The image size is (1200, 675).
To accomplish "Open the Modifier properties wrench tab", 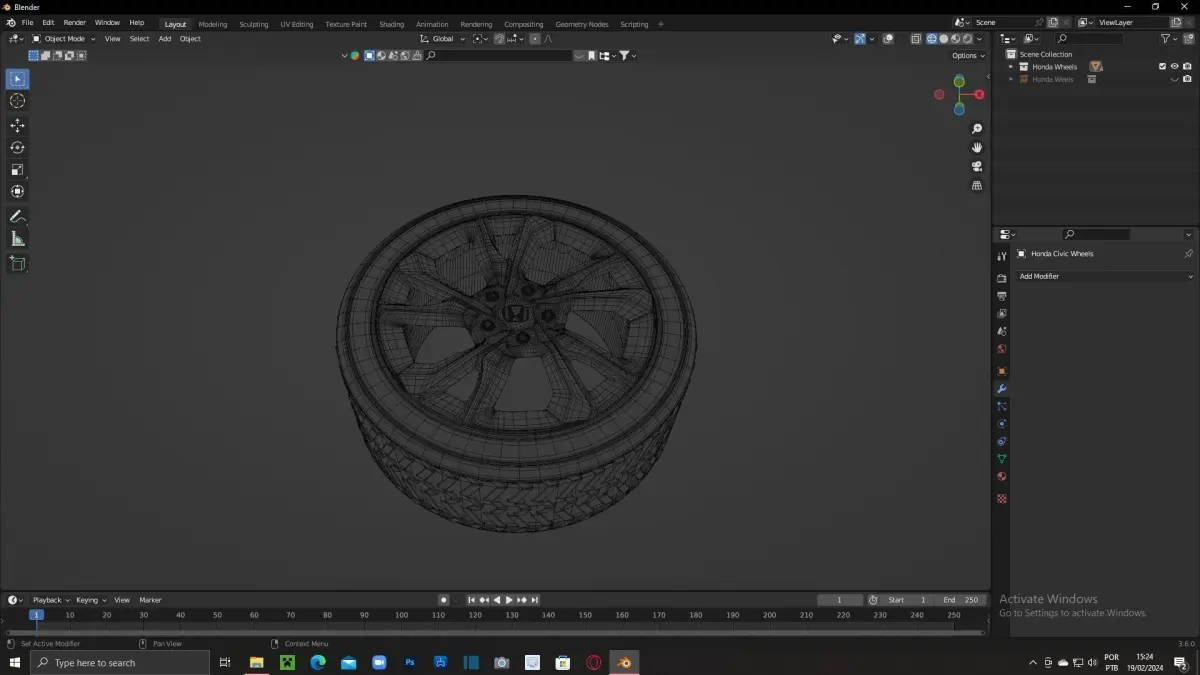I will 1001,389.
